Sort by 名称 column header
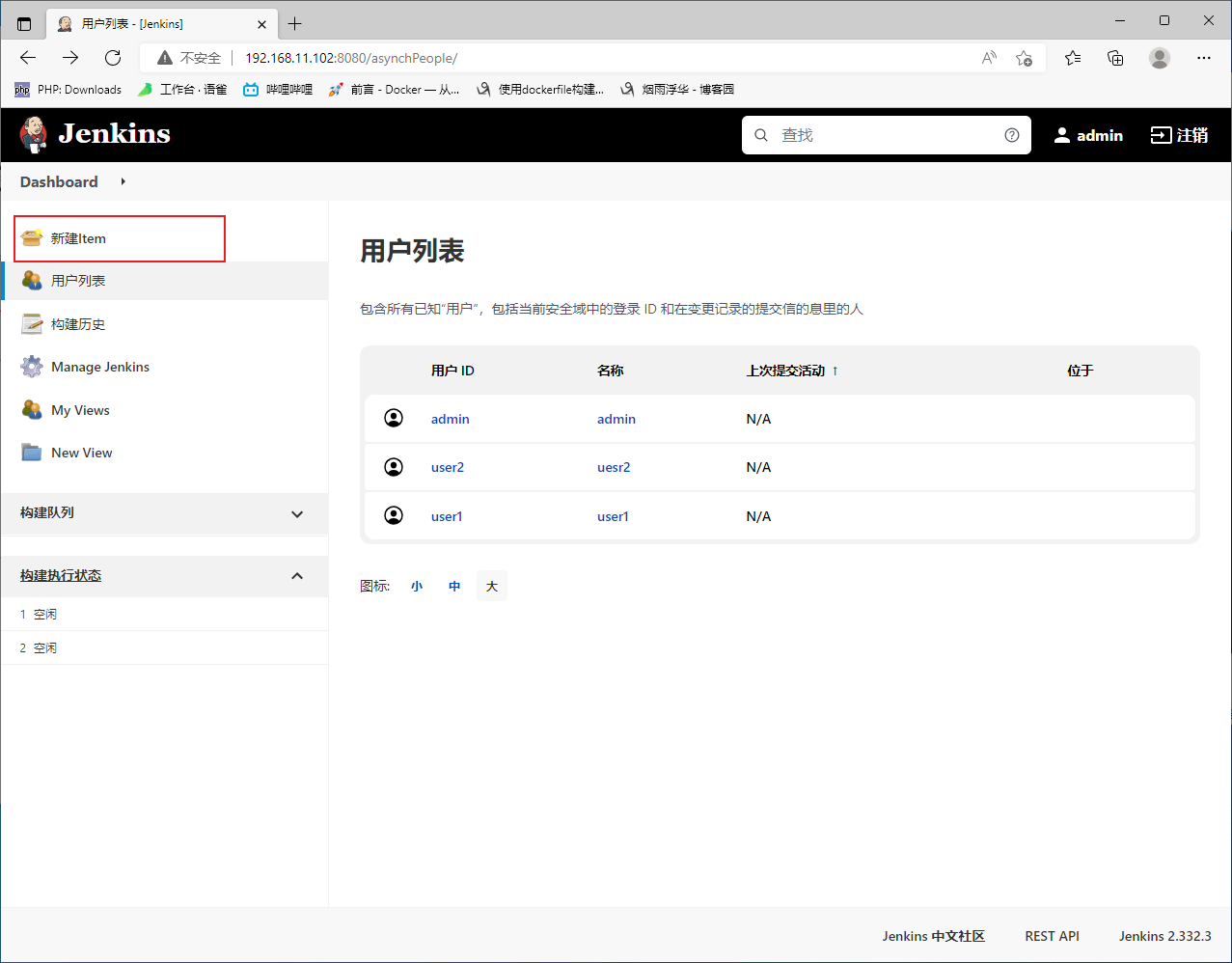This screenshot has height=963, width=1232. coord(611,371)
